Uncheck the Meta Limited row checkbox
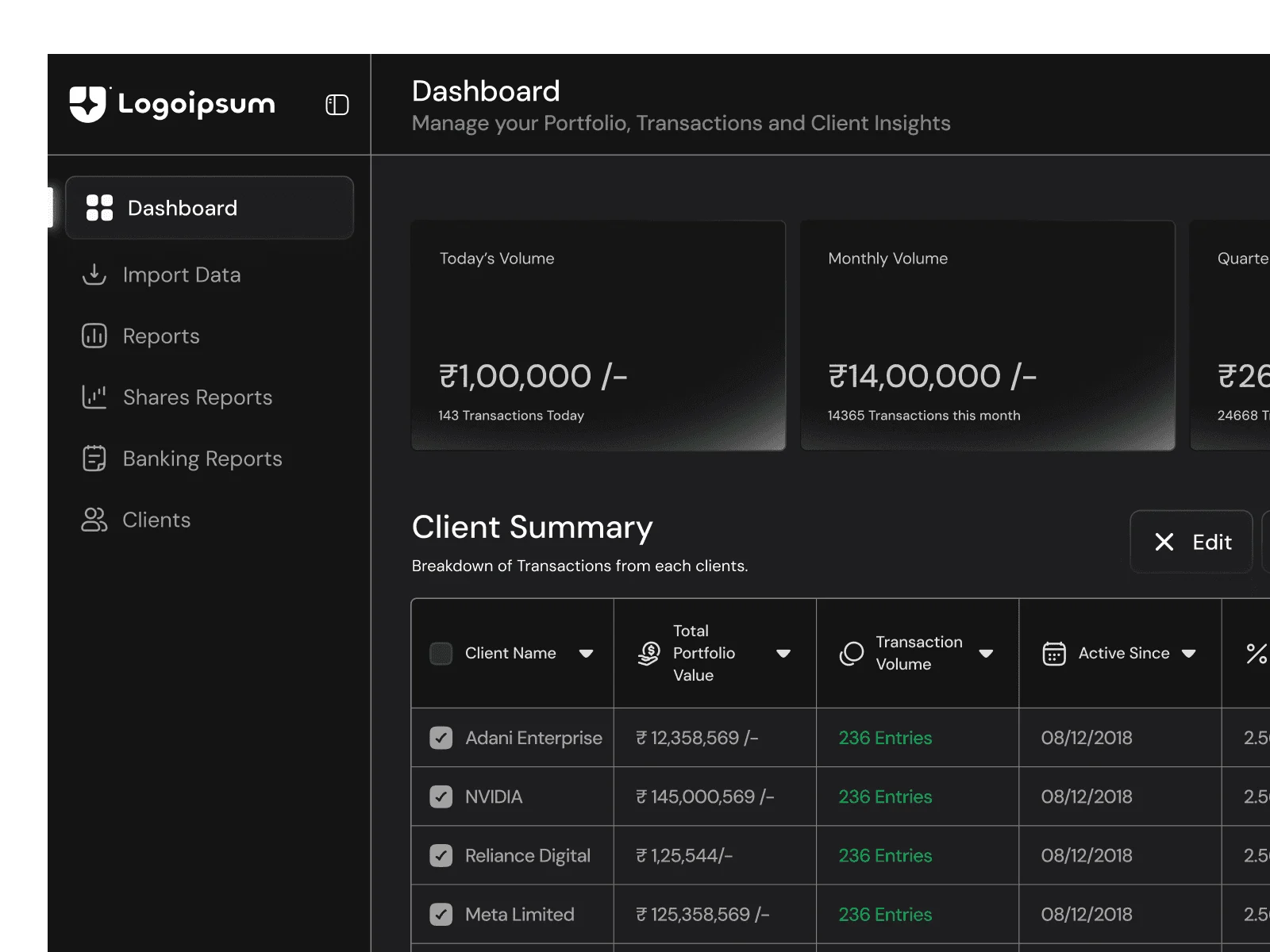 441,914
